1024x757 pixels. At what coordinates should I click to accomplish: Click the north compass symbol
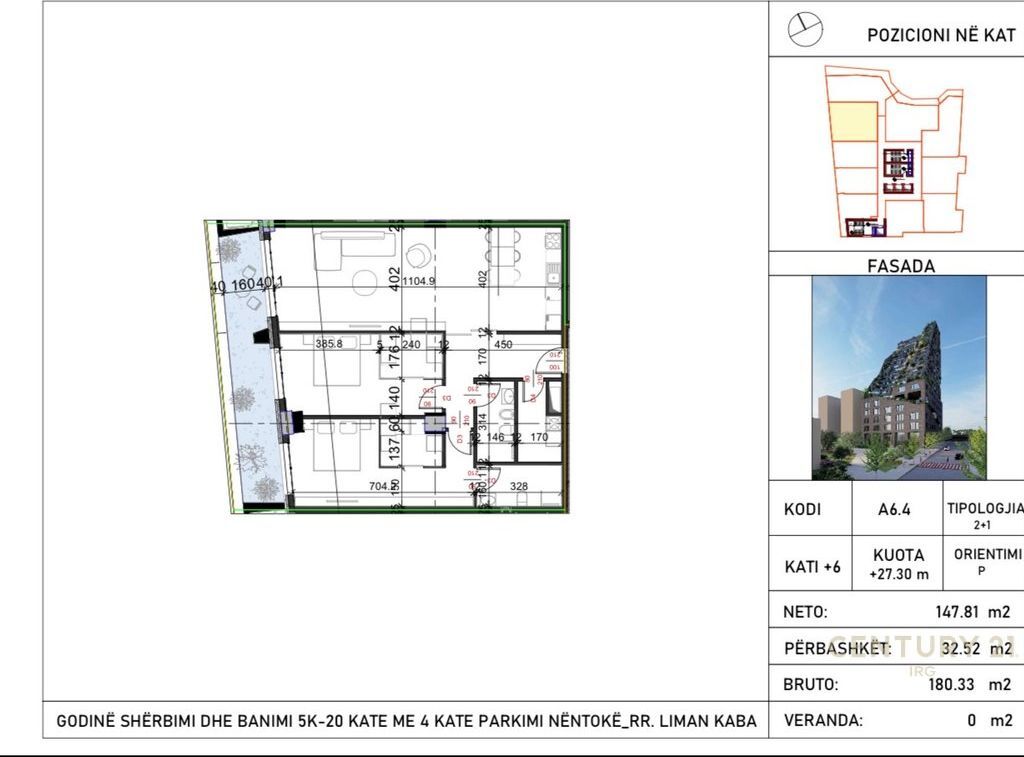coord(805,31)
